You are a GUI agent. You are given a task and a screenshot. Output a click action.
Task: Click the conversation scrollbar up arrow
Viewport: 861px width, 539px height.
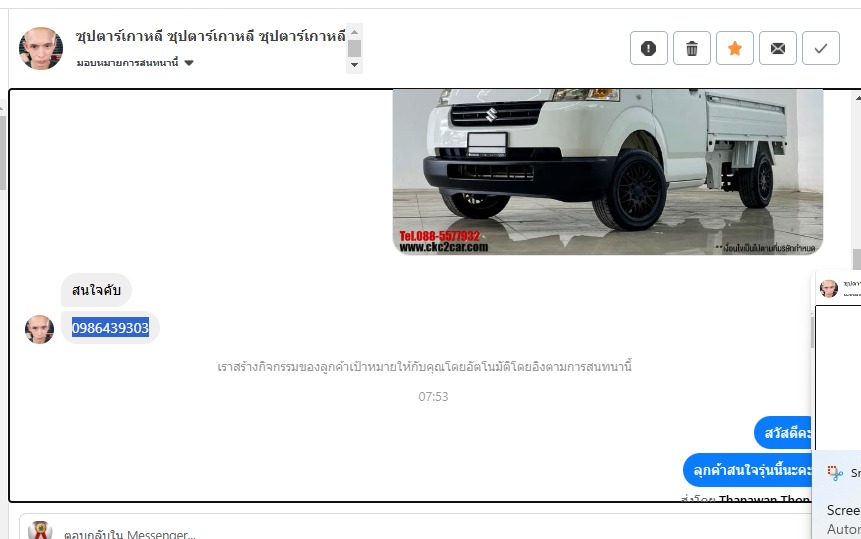click(857, 98)
